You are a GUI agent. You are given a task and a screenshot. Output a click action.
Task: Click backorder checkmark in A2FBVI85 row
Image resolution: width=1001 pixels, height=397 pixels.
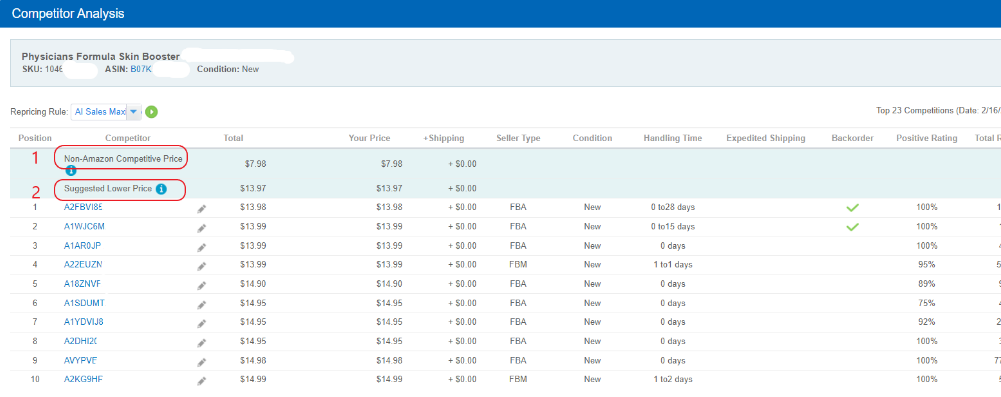coord(852,207)
